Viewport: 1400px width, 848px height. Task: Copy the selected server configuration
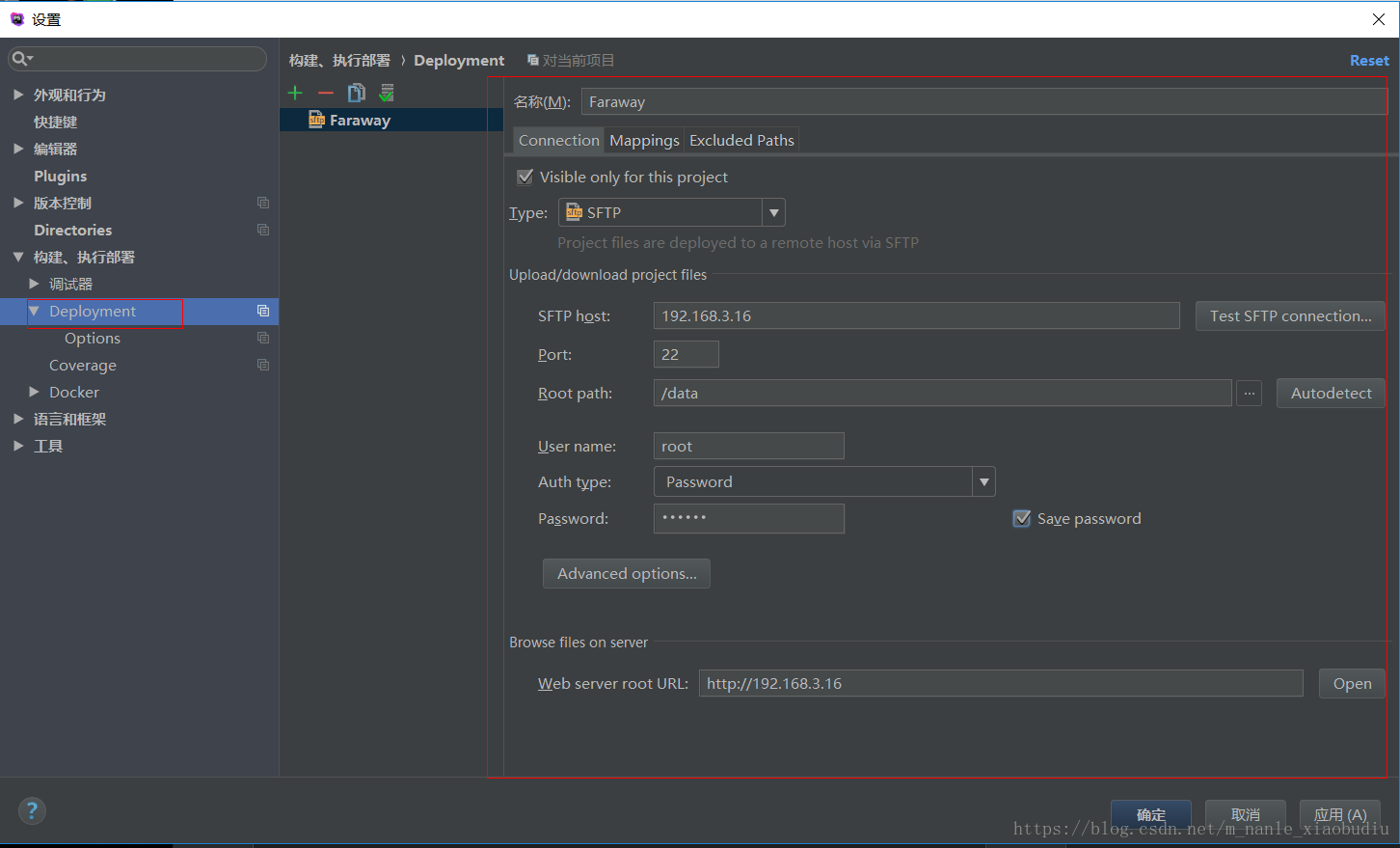(357, 93)
